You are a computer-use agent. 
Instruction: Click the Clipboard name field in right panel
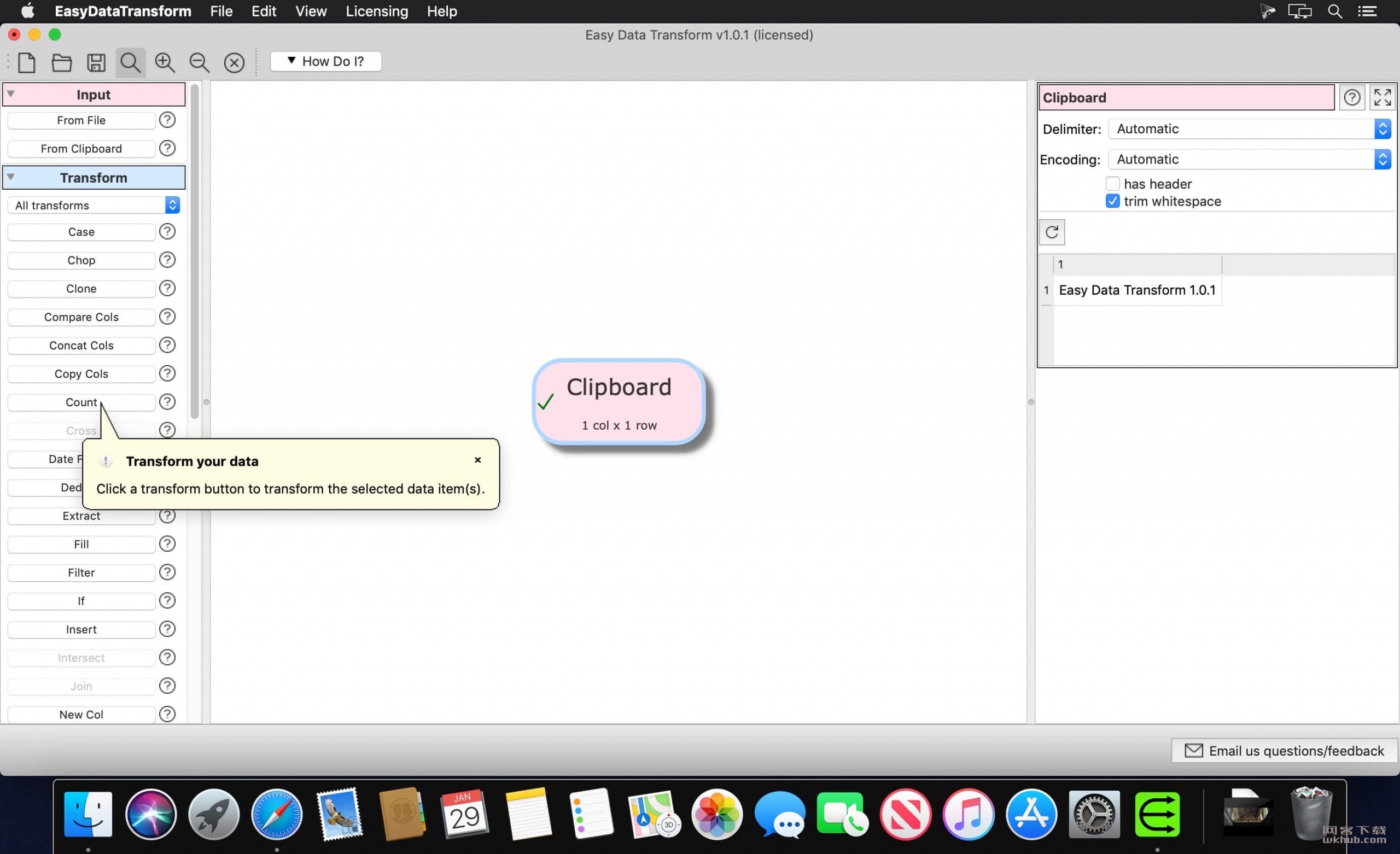(x=1186, y=97)
